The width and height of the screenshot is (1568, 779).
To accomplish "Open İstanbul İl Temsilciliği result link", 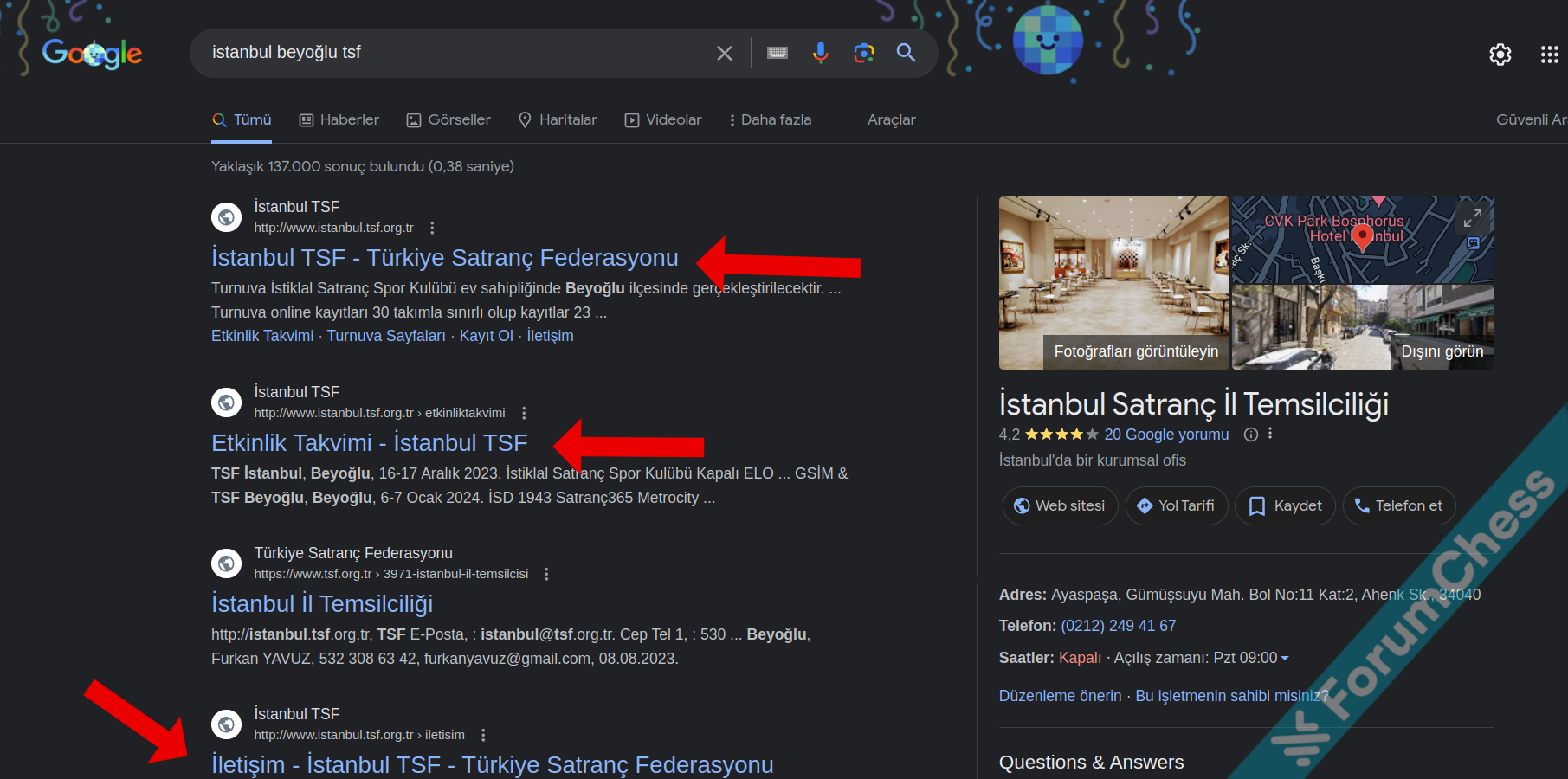I will click(322, 603).
